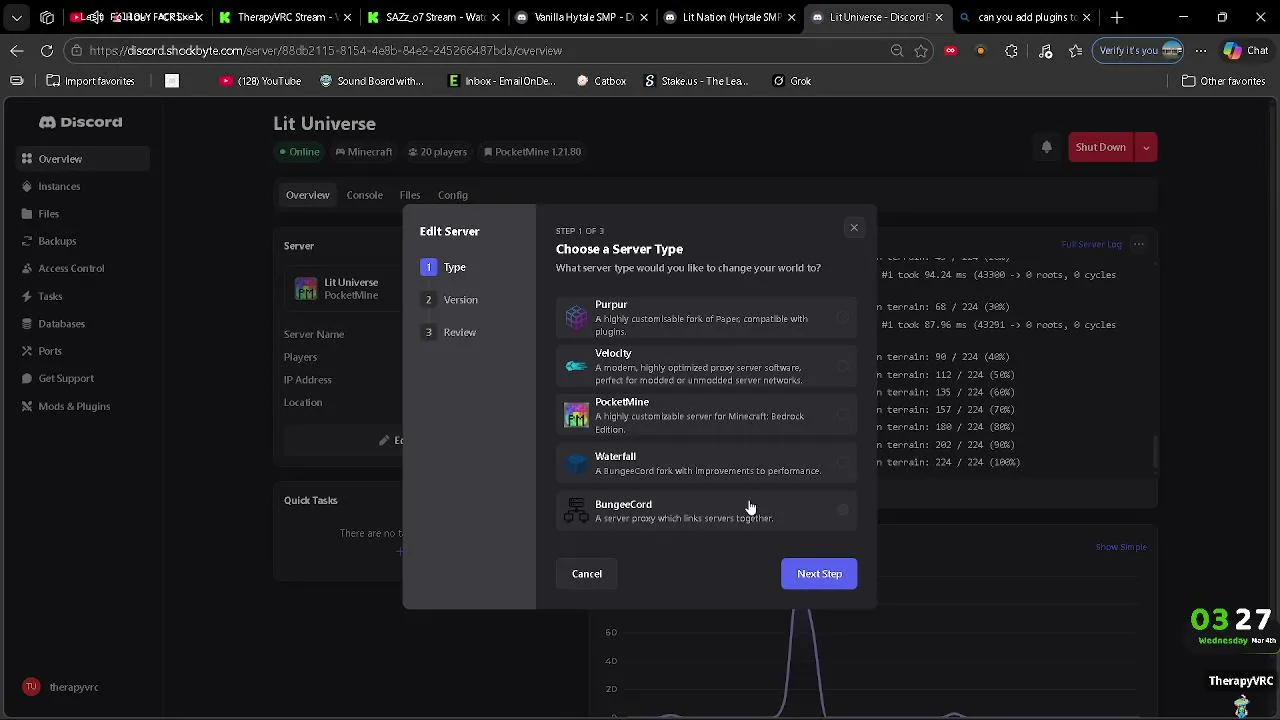Open Mods & Plugins in the sidebar
This screenshot has width=1280, height=720.
[74, 406]
